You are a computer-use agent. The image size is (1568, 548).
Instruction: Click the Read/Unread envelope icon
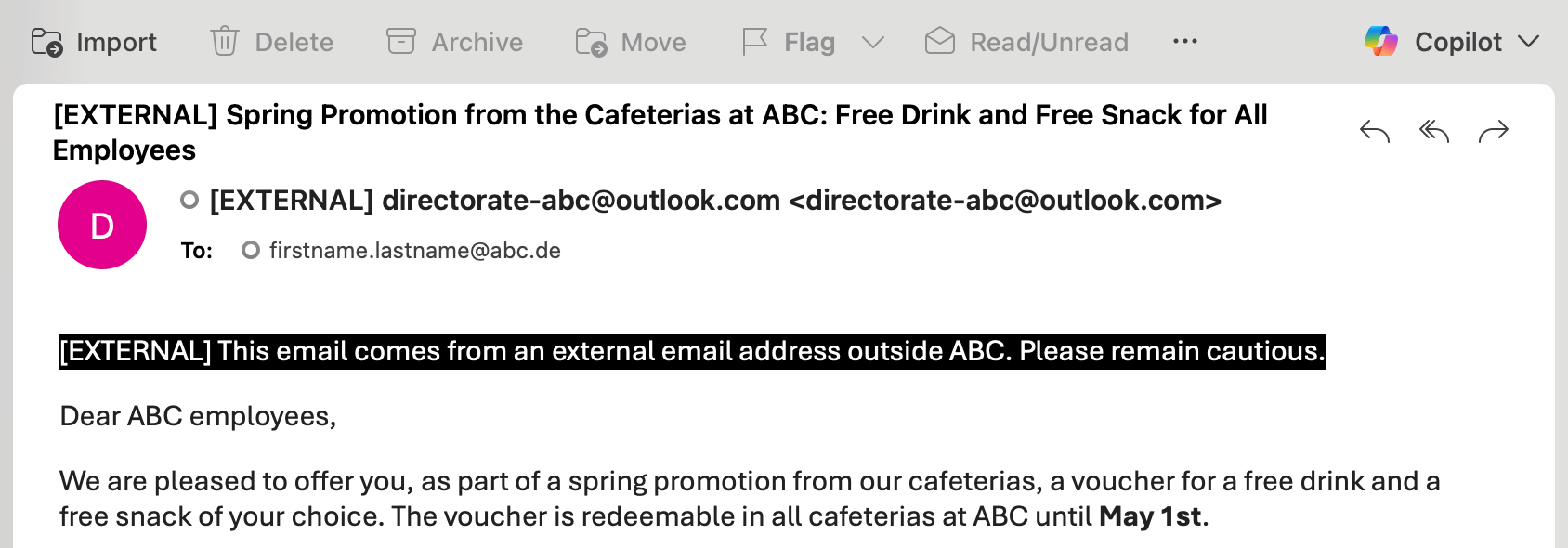940,41
